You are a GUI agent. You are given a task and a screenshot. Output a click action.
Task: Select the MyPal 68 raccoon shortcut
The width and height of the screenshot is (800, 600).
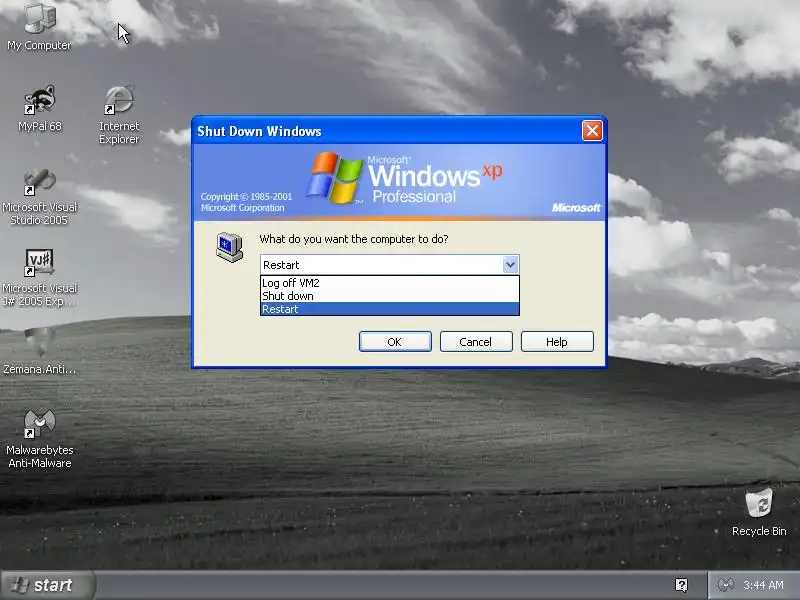(39, 108)
